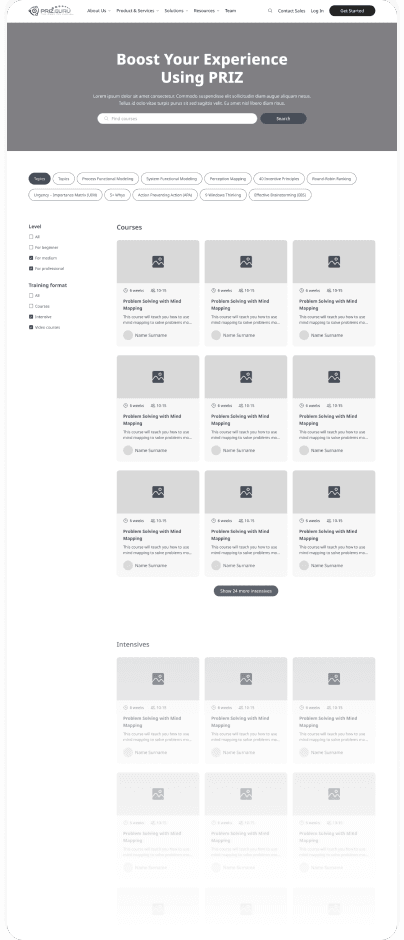Check All under Training format
404x940 pixels.
click(31, 296)
